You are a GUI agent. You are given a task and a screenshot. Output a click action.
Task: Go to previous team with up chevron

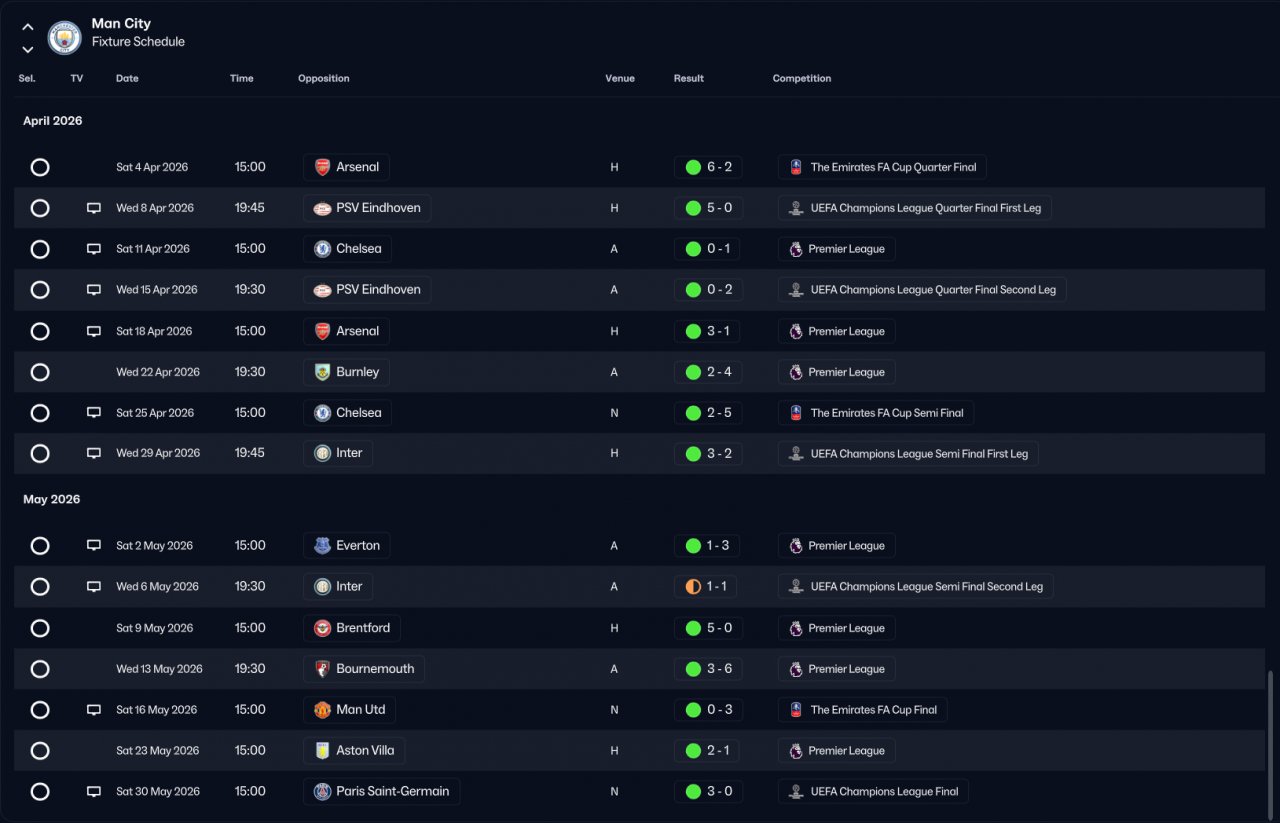click(27, 27)
